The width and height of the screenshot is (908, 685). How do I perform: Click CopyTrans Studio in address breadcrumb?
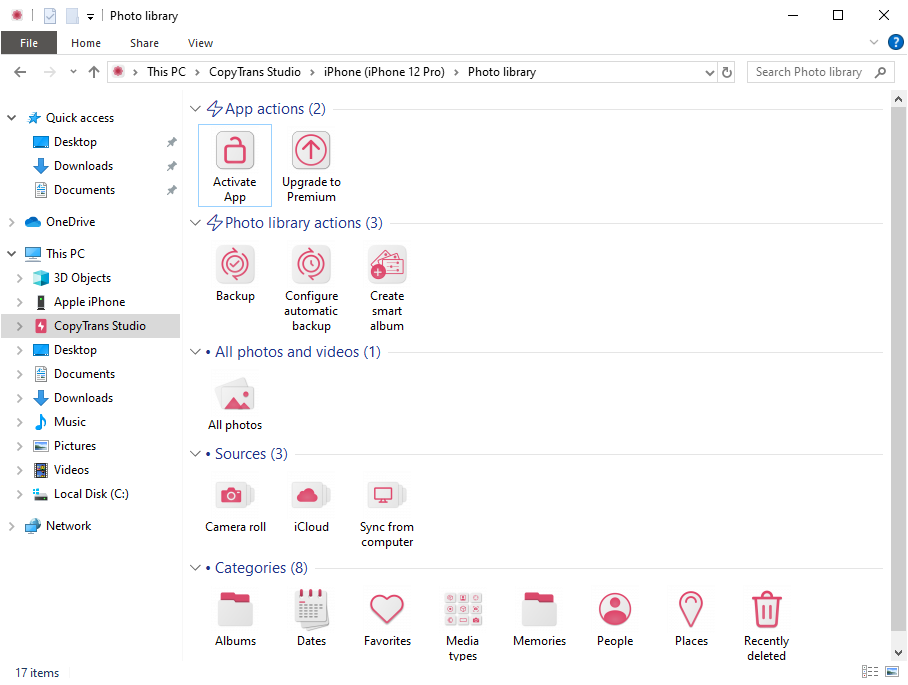click(255, 72)
